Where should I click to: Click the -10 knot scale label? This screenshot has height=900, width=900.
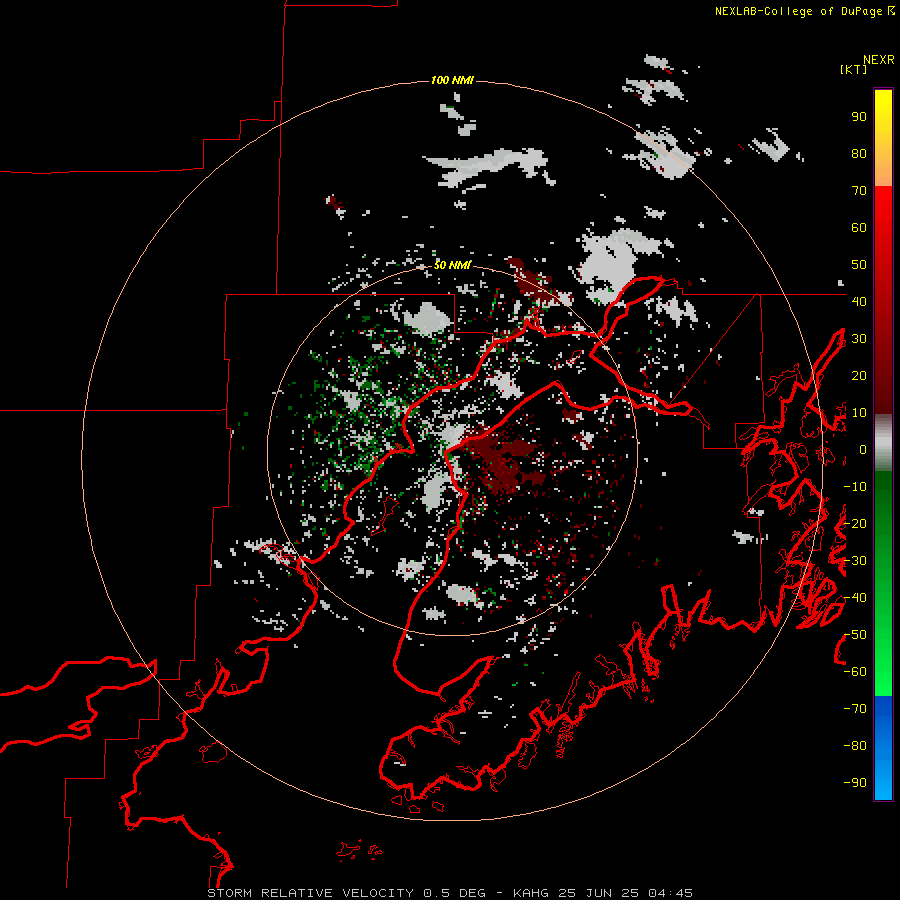pos(855,487)
